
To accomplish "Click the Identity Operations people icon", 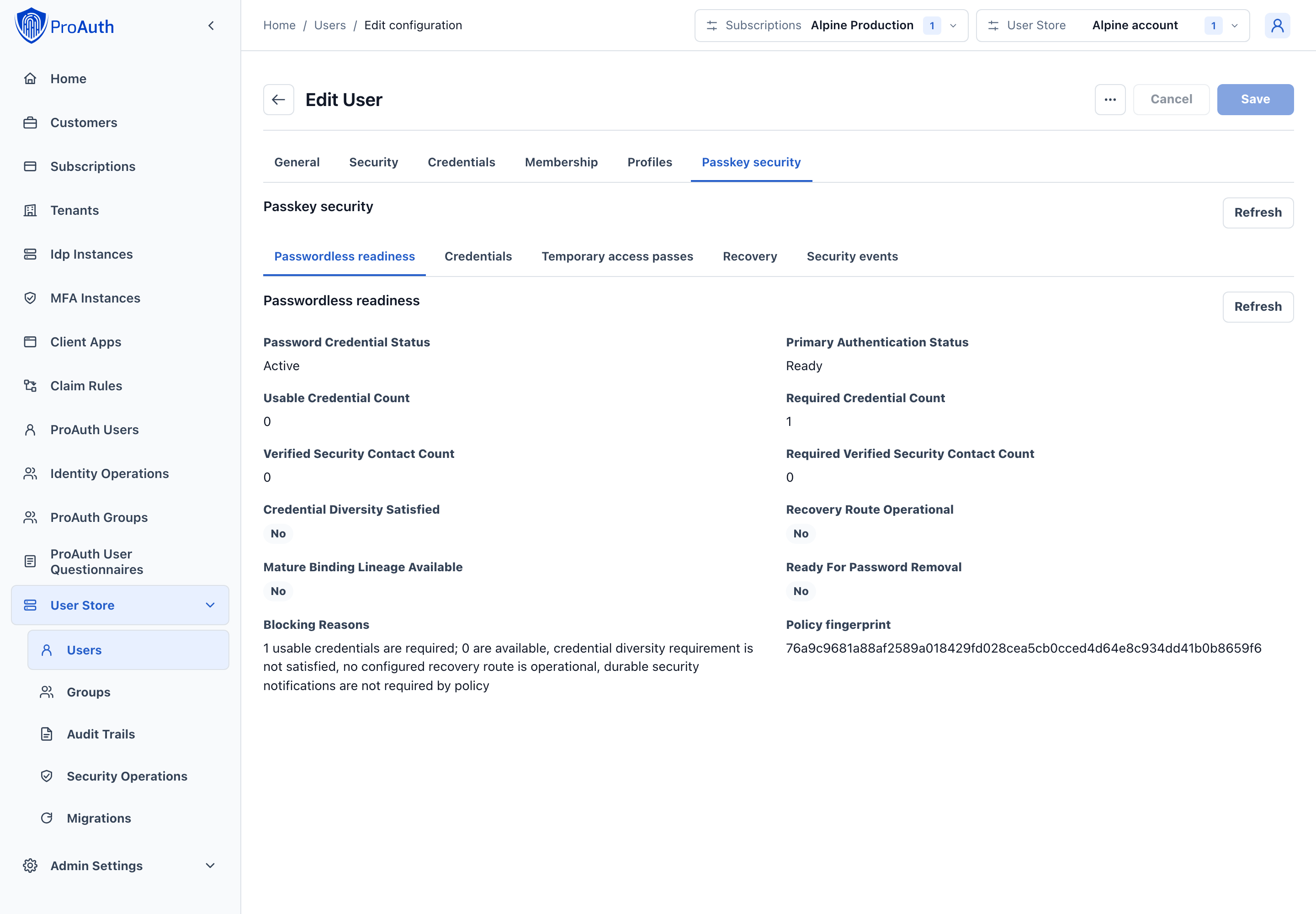I will coord(30,473).
